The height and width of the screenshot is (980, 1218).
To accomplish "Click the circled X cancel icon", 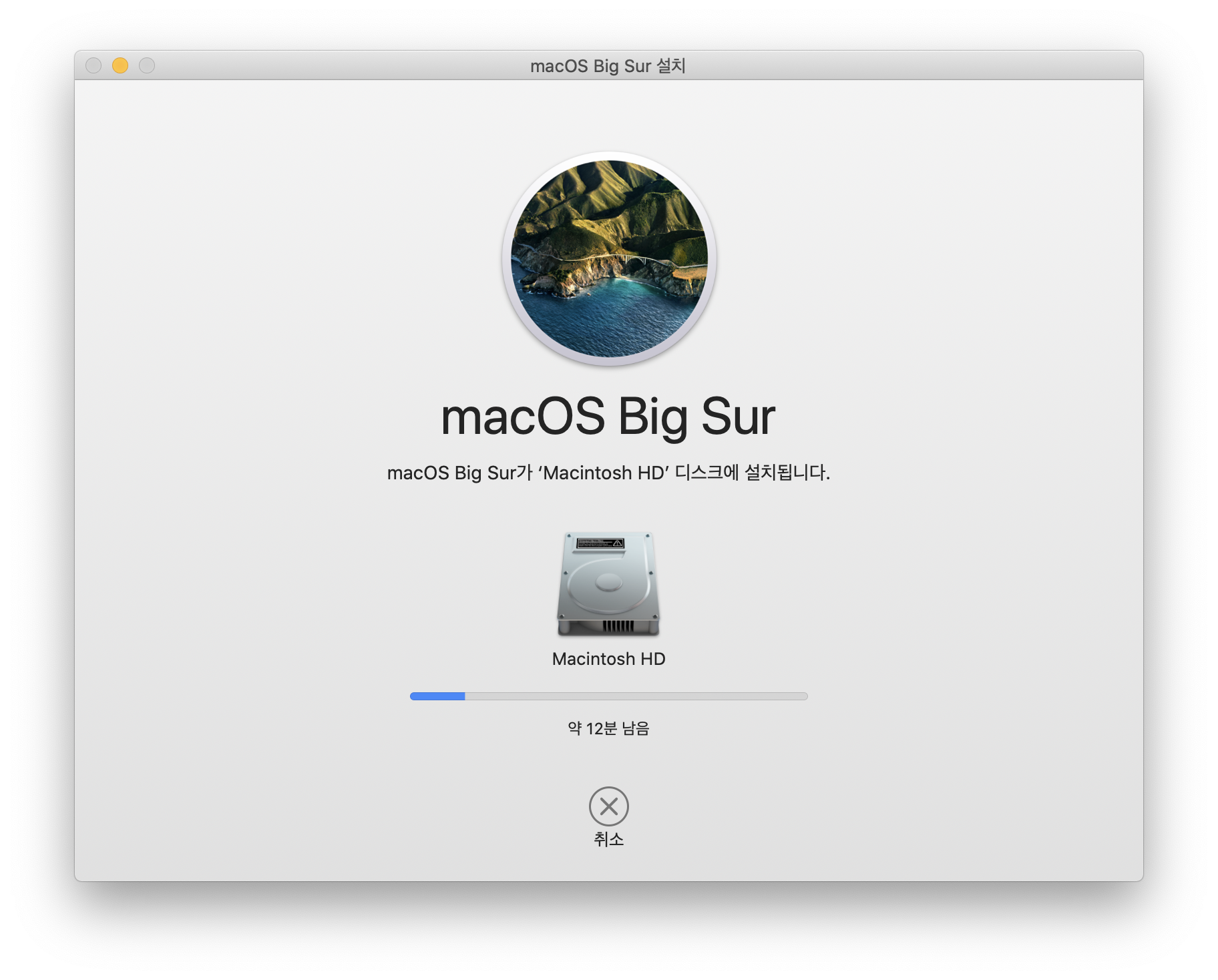I will tap(608, 806).
